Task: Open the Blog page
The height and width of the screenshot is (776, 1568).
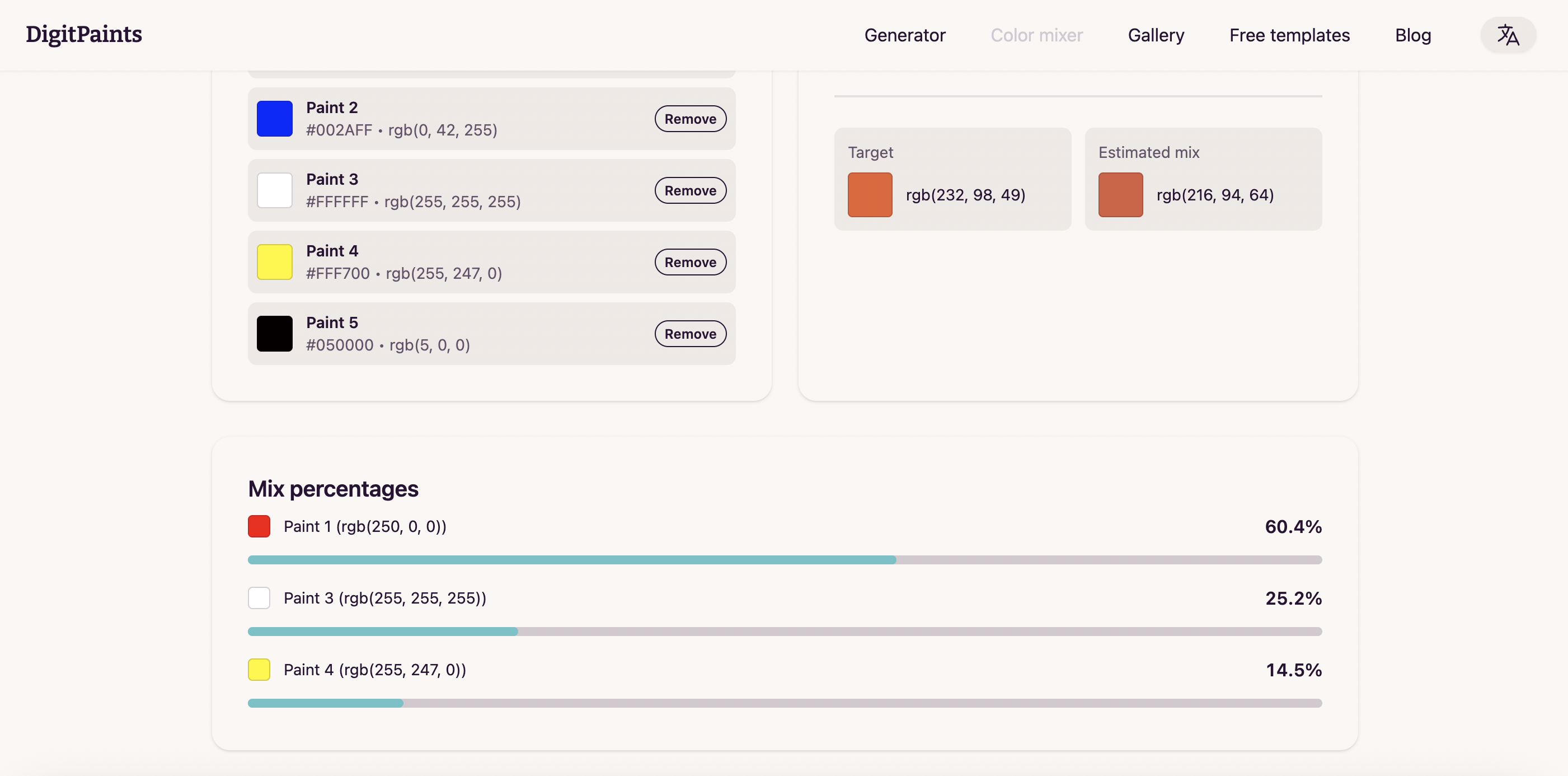Action: tap(1414, 35)
